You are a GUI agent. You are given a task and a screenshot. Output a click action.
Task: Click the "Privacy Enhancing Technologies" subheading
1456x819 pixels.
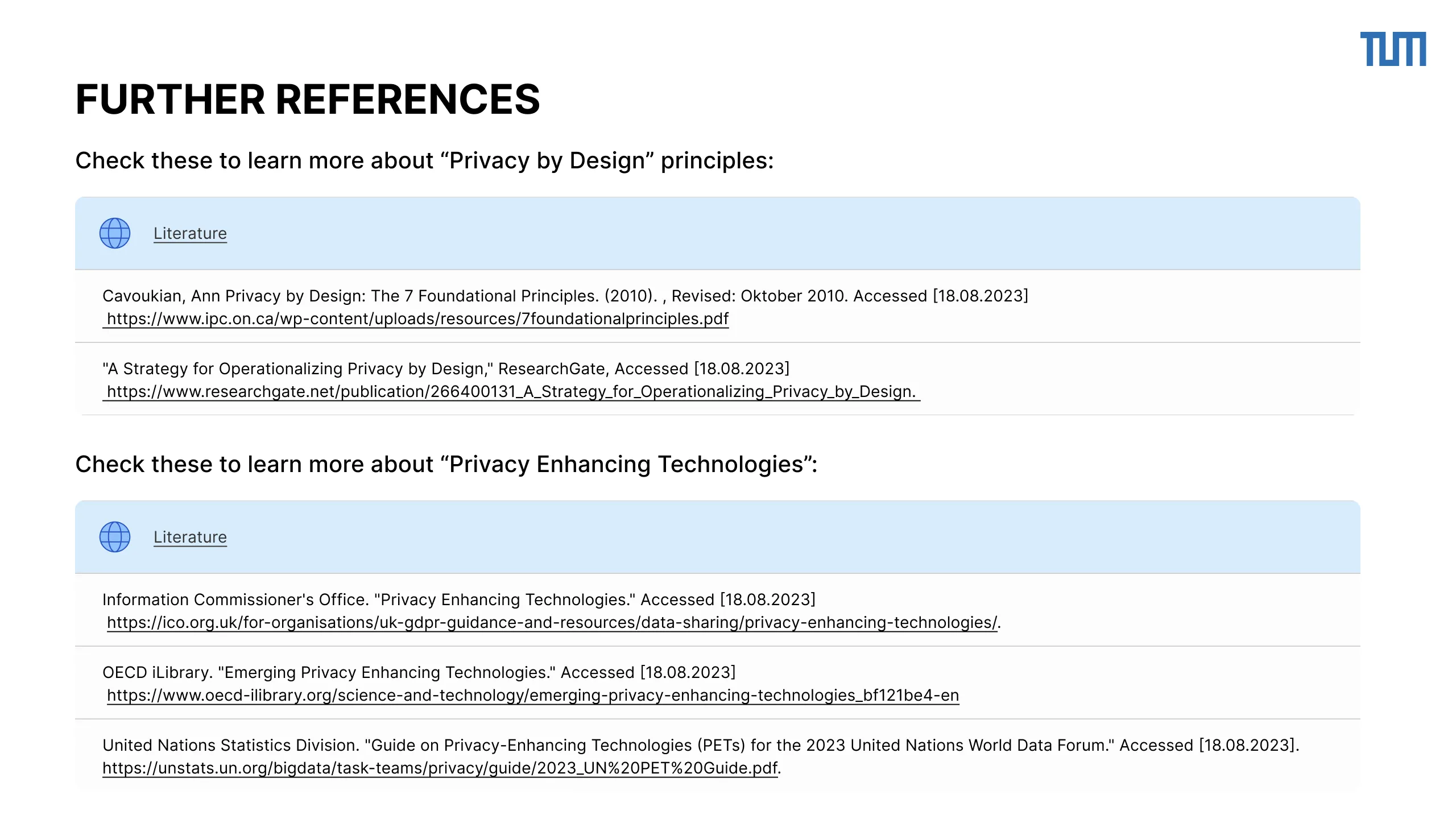click(446, 465)
